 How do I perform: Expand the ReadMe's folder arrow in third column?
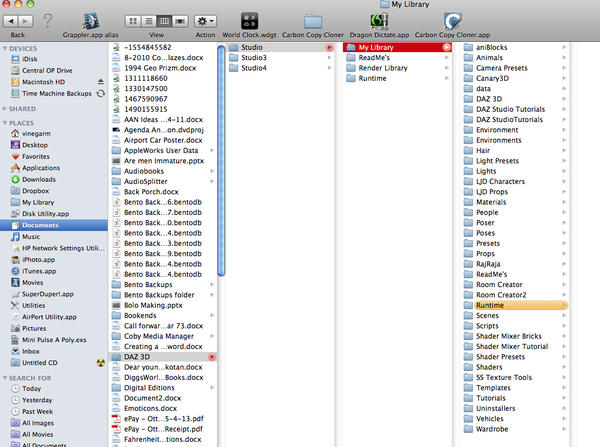coord(447,58)
